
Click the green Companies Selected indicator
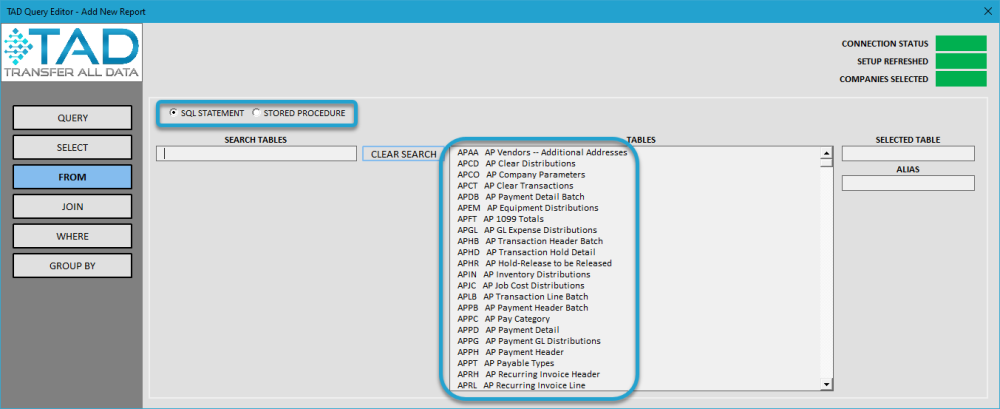coord(961,79)
